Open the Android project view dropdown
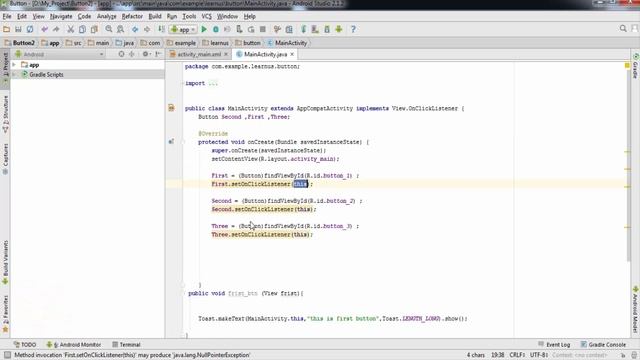Image resolution: width=640 pixels, height=360 pixels. [x=59, y=54]
